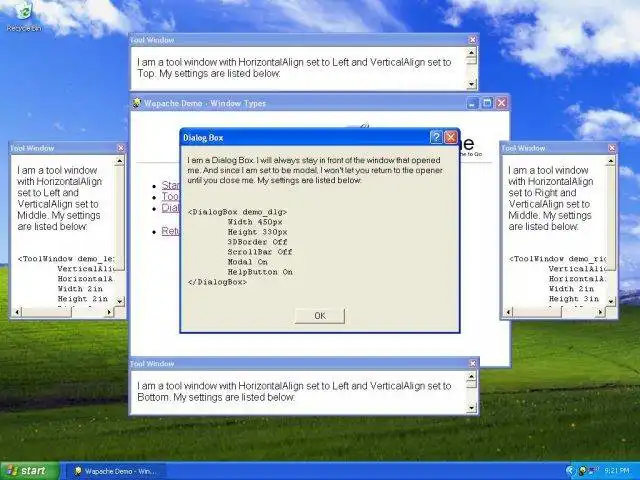640x480 pixels.
Task: Click the horizontal scrollbar thumb in right Tool Window
Action: coord(537,312)
